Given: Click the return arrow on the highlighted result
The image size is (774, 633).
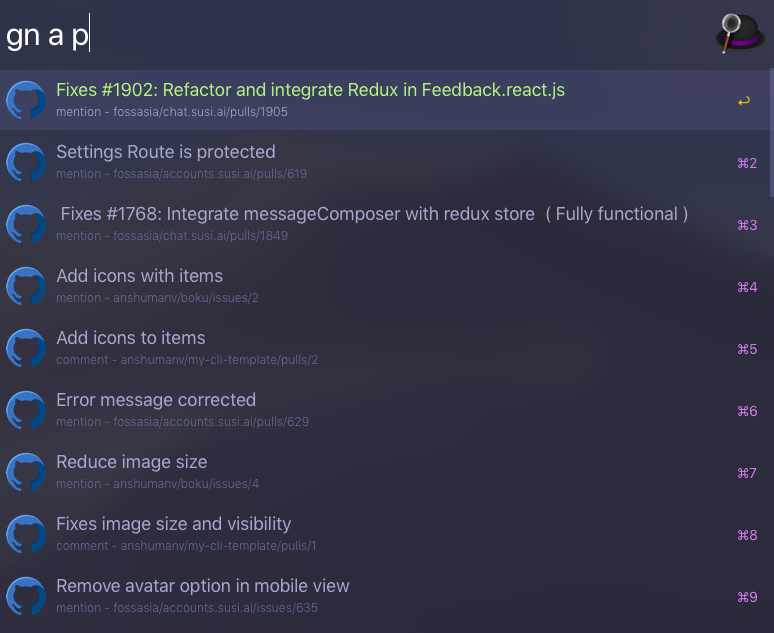Looking at the screenshot, I should (x=744, y=101).
